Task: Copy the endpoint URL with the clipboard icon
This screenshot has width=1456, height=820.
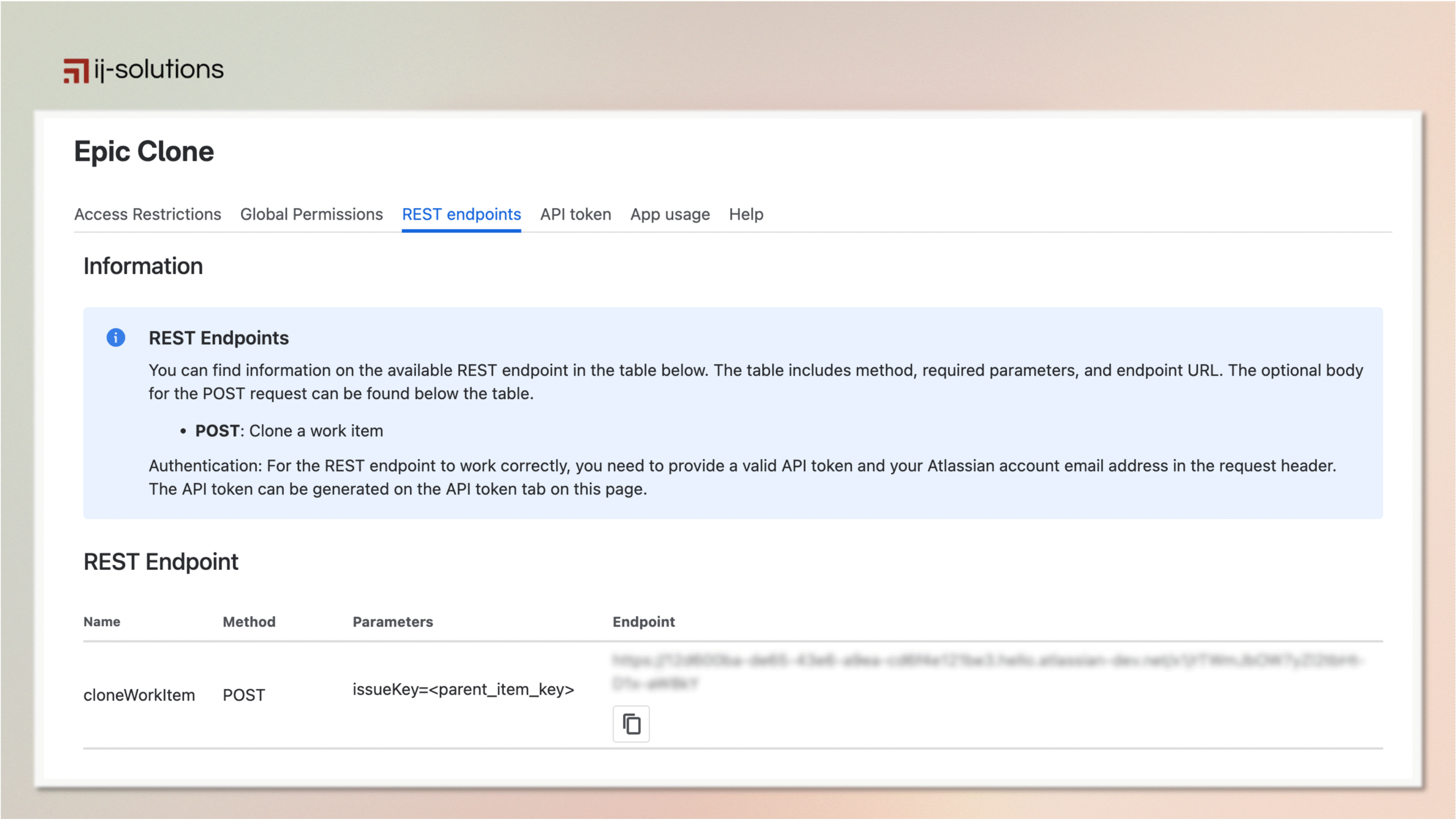Action: point(631,724)
